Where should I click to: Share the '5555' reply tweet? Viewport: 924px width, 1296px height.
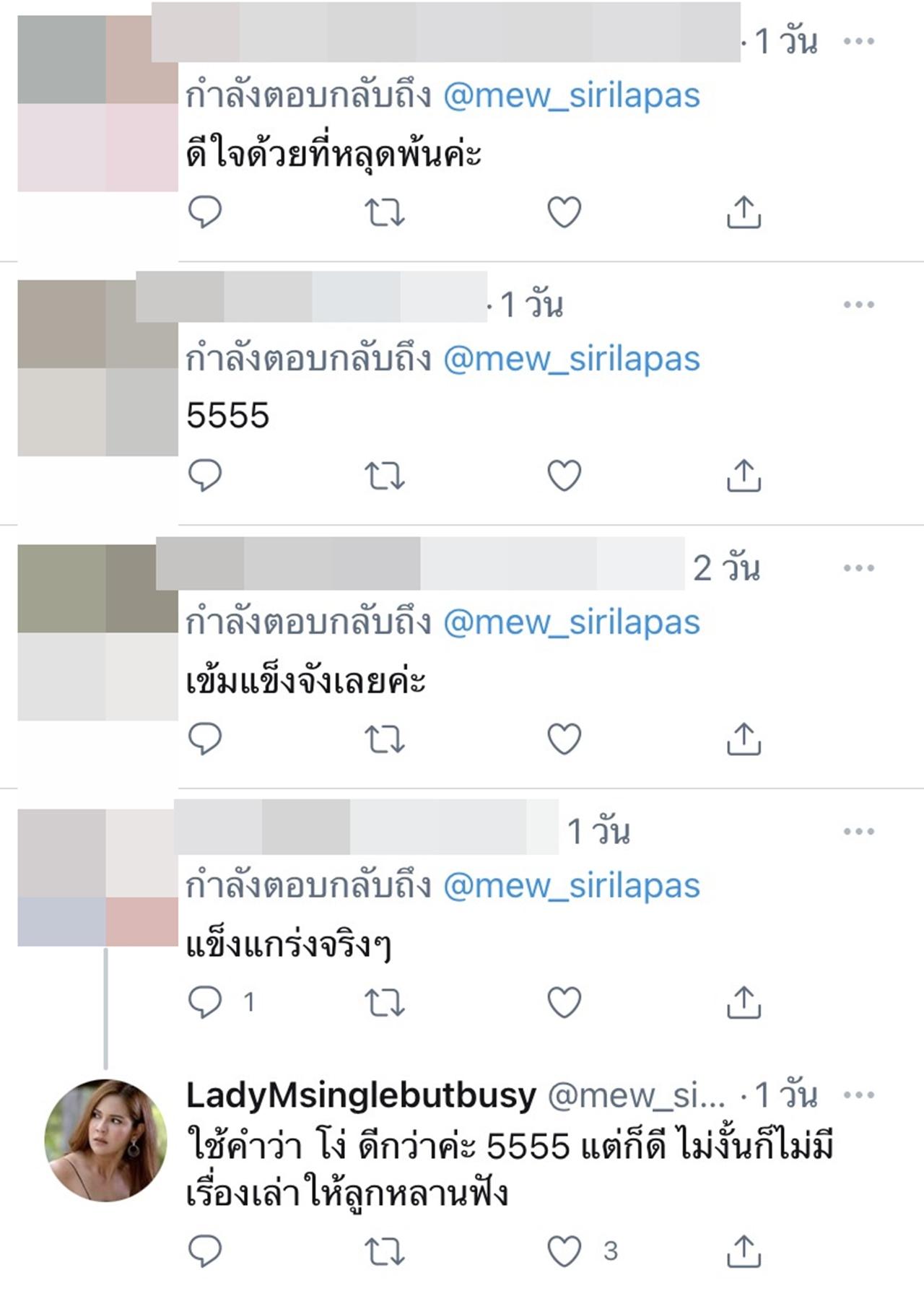[744, 476]
